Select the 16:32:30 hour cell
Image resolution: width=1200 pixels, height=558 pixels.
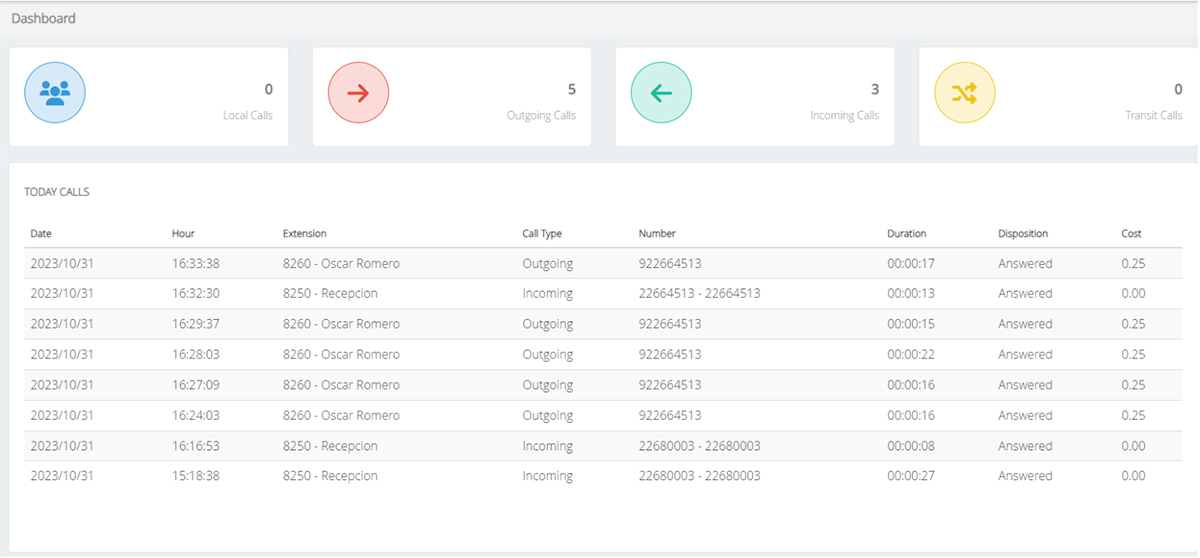(196, 294)
